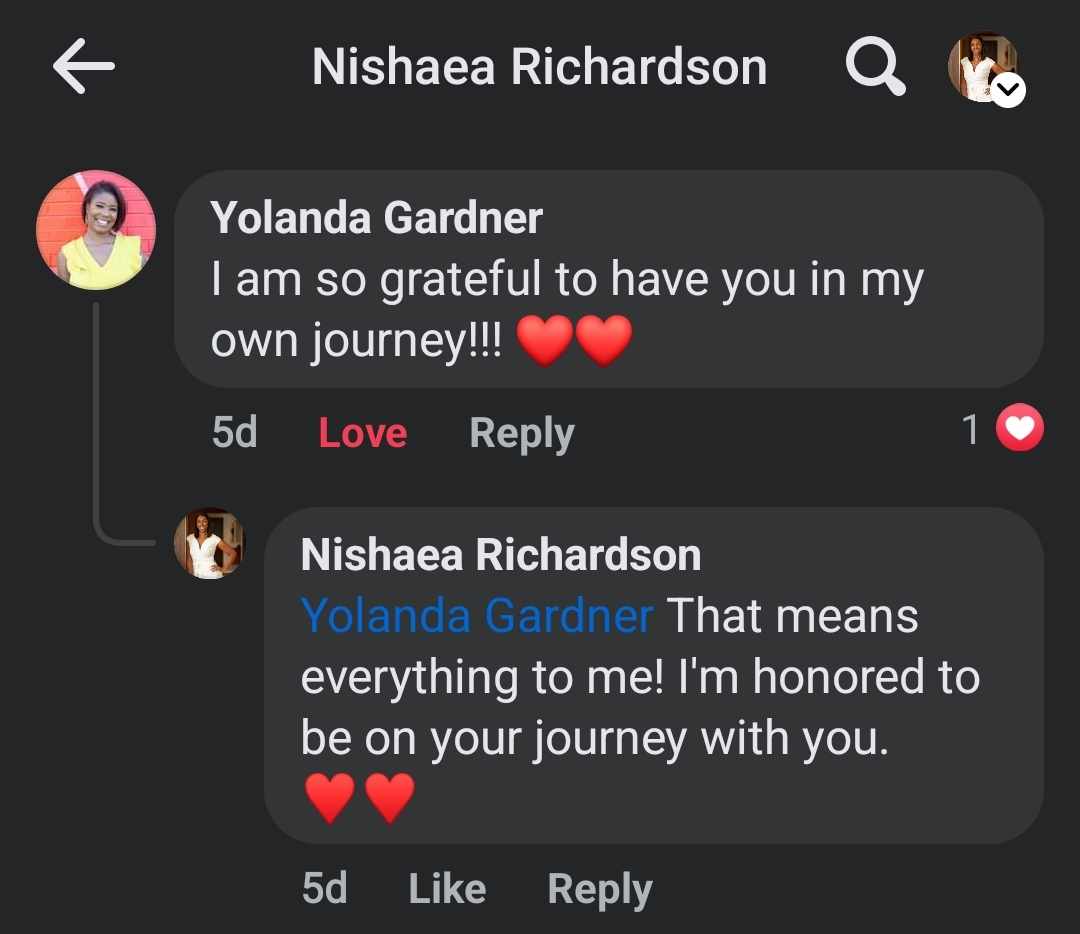This screenshot has width=1080, height=934.
Task: Open search with the magnifying glass icon
Action: 875,67
